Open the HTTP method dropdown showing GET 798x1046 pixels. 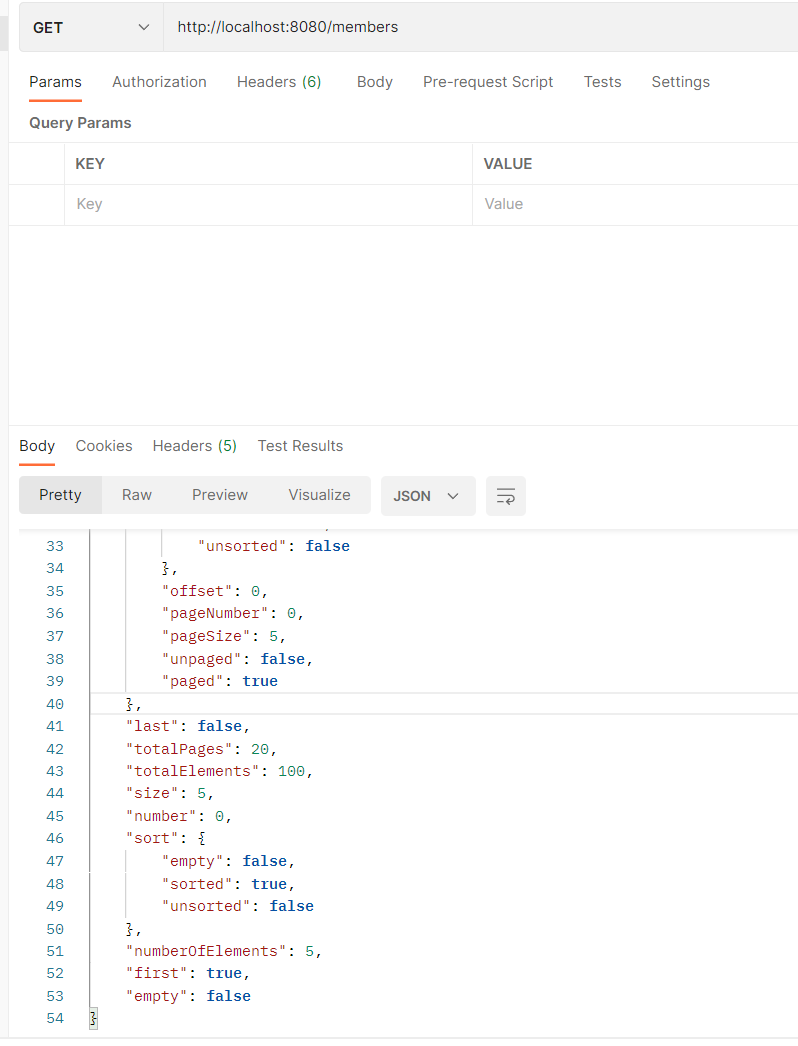90,27
